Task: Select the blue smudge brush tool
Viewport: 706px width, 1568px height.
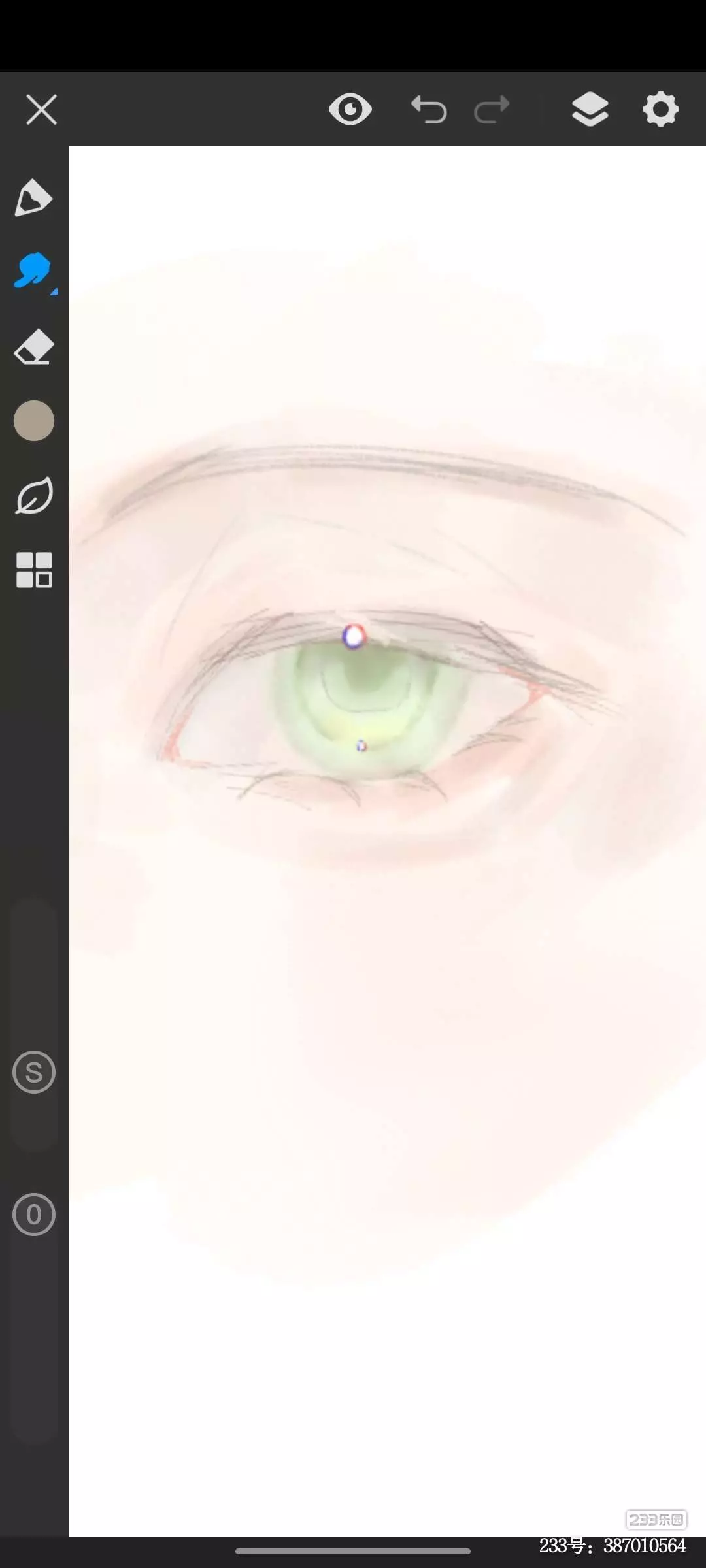Action: pyautogui.click(x=32, y=270)
